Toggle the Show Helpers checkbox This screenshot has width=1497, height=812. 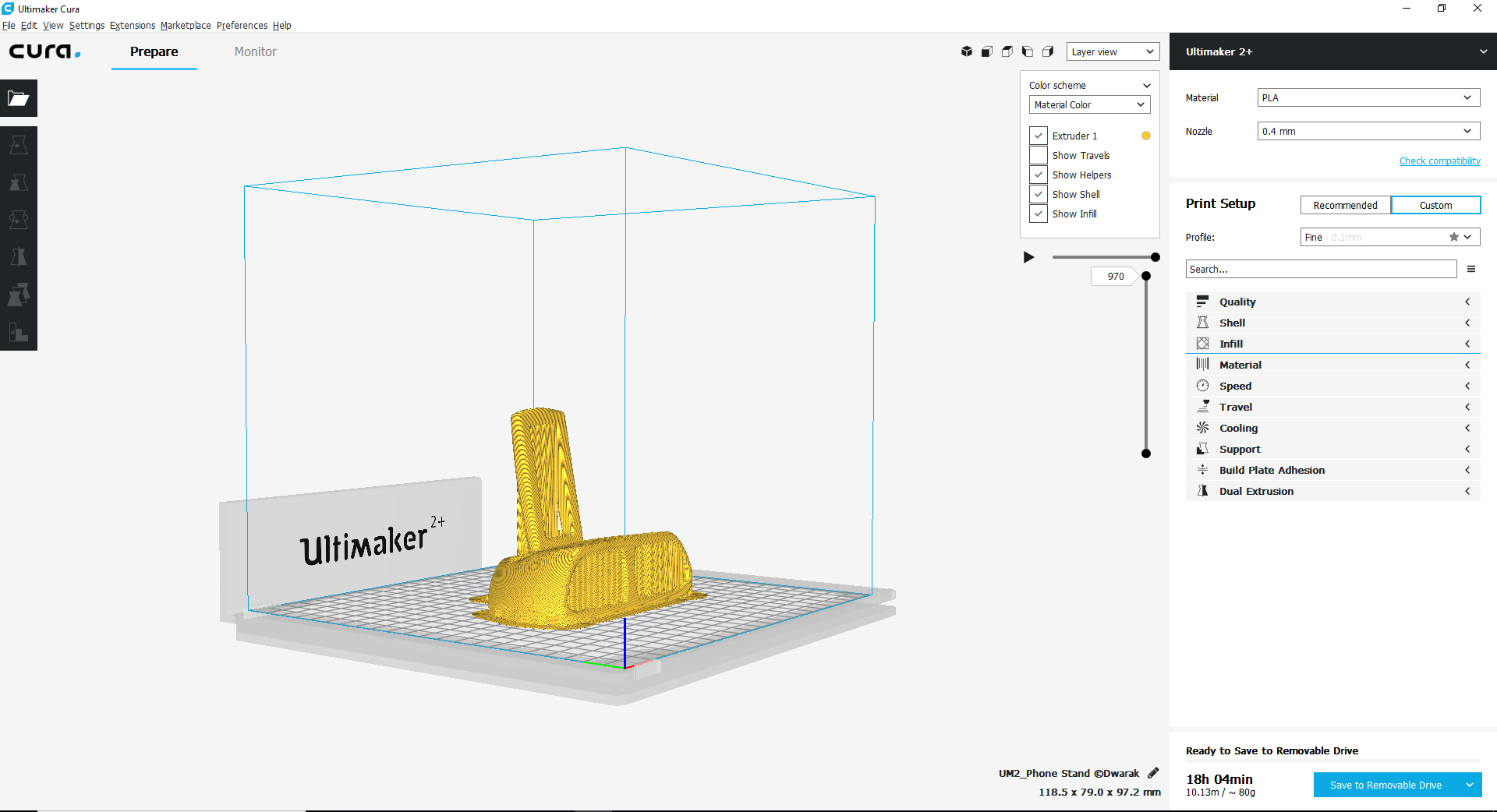point(1039,175)
